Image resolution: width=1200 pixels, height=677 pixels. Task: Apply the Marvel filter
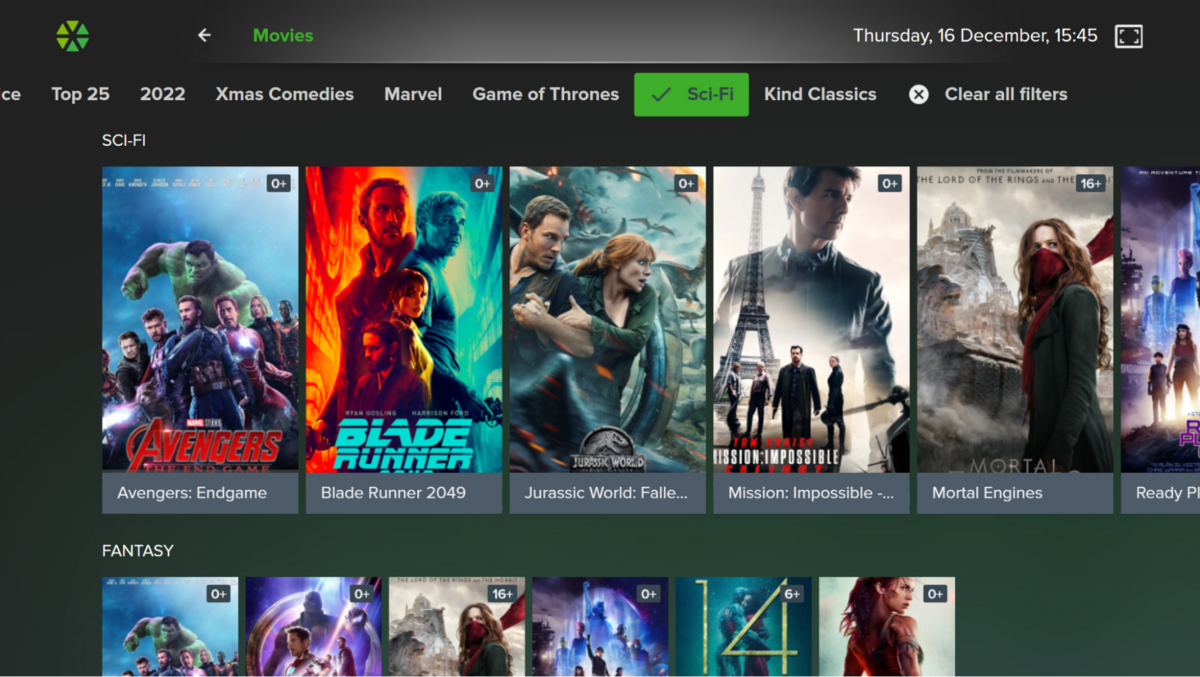[x=413, y=94]
